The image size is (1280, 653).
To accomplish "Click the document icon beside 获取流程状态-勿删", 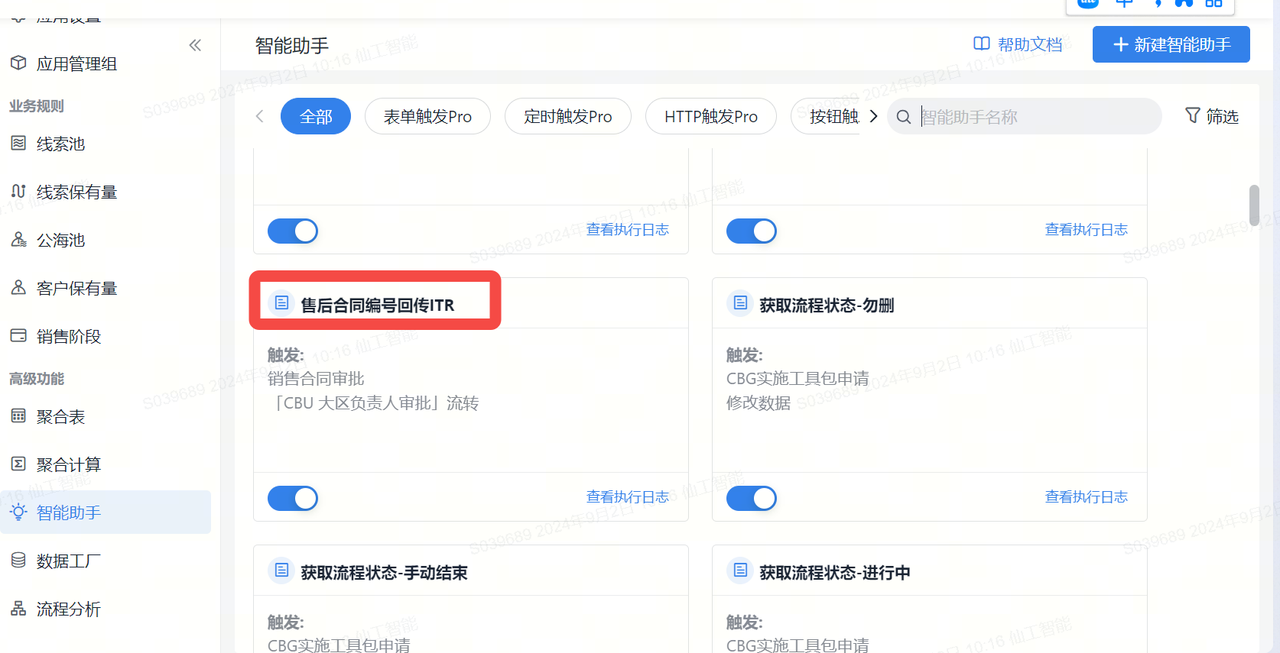I will [740, 303].
